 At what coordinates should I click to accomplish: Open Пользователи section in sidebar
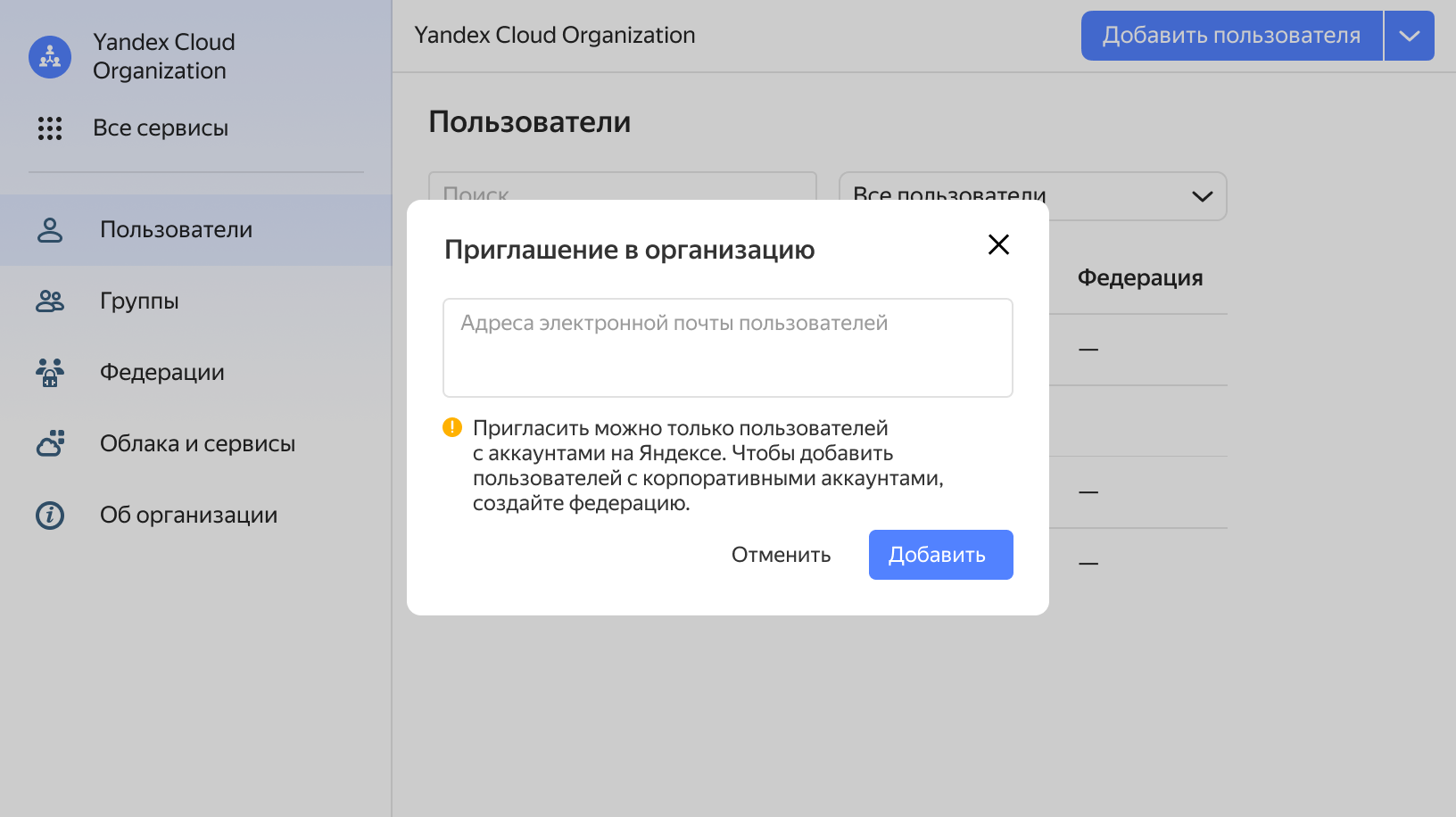coord(196,230)
